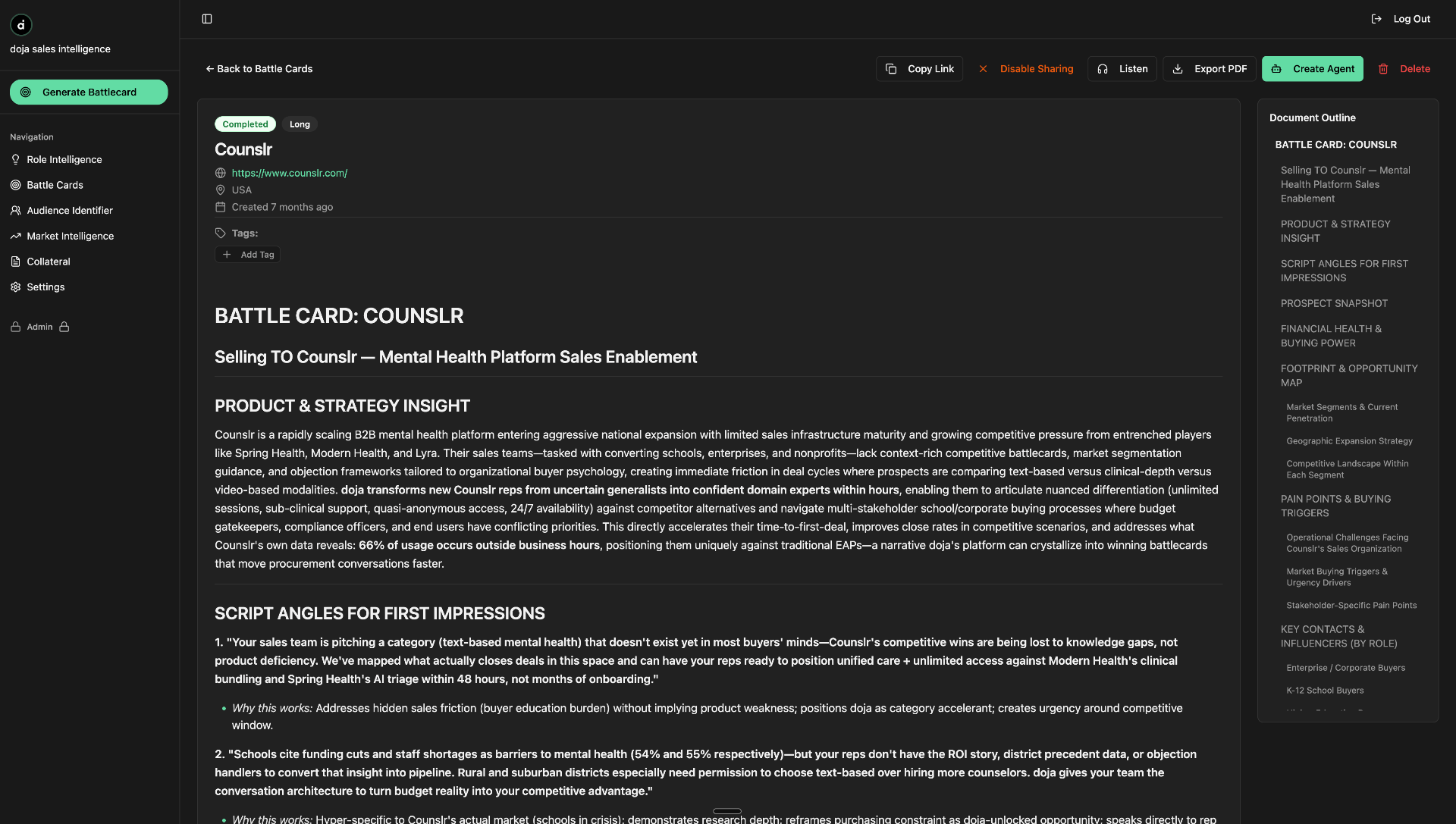
Task: Delete this battle card
Action: (x=1404, y=69)
